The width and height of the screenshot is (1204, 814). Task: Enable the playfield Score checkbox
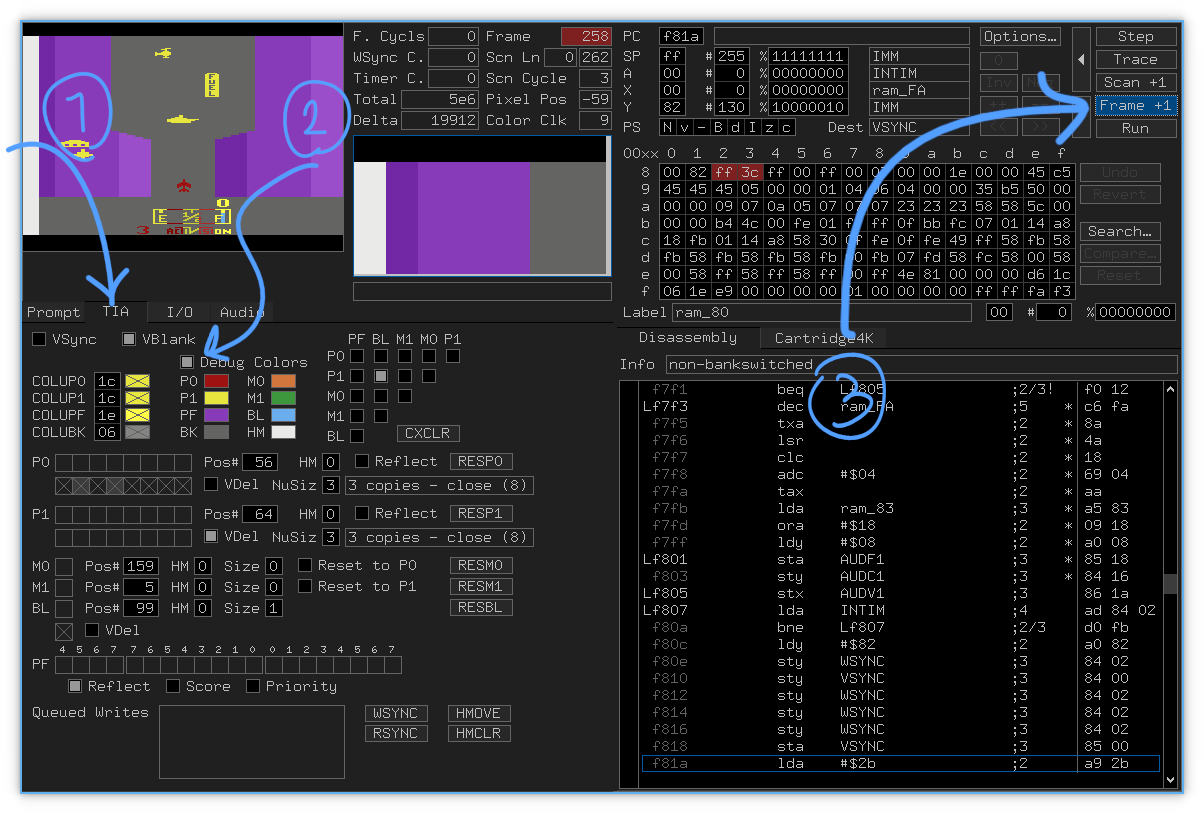click(x=173, y=686)
